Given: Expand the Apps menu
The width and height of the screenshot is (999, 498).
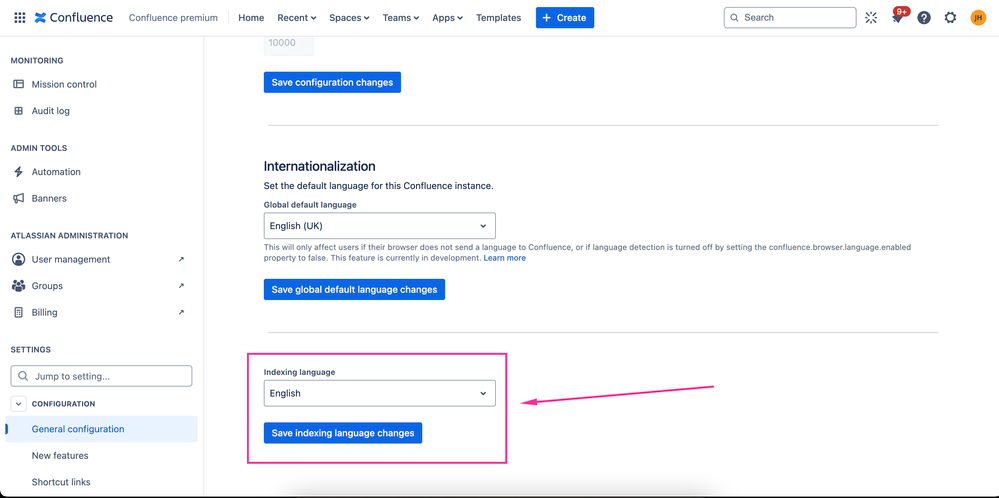Looking at the screenshot, I should click(x=447, y=18).
